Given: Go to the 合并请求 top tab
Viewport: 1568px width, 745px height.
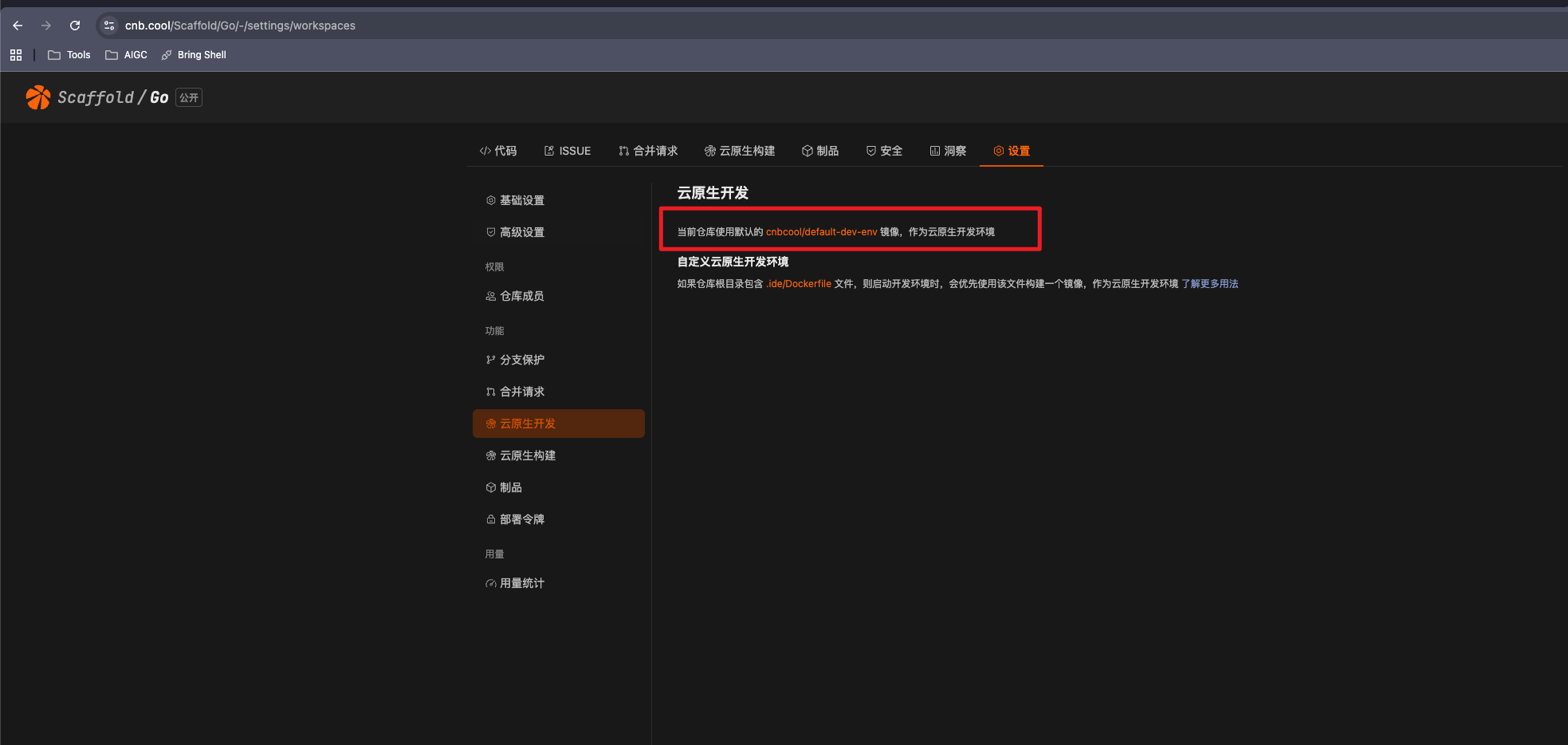Looking at the screenshot, I should coord(648,151).
